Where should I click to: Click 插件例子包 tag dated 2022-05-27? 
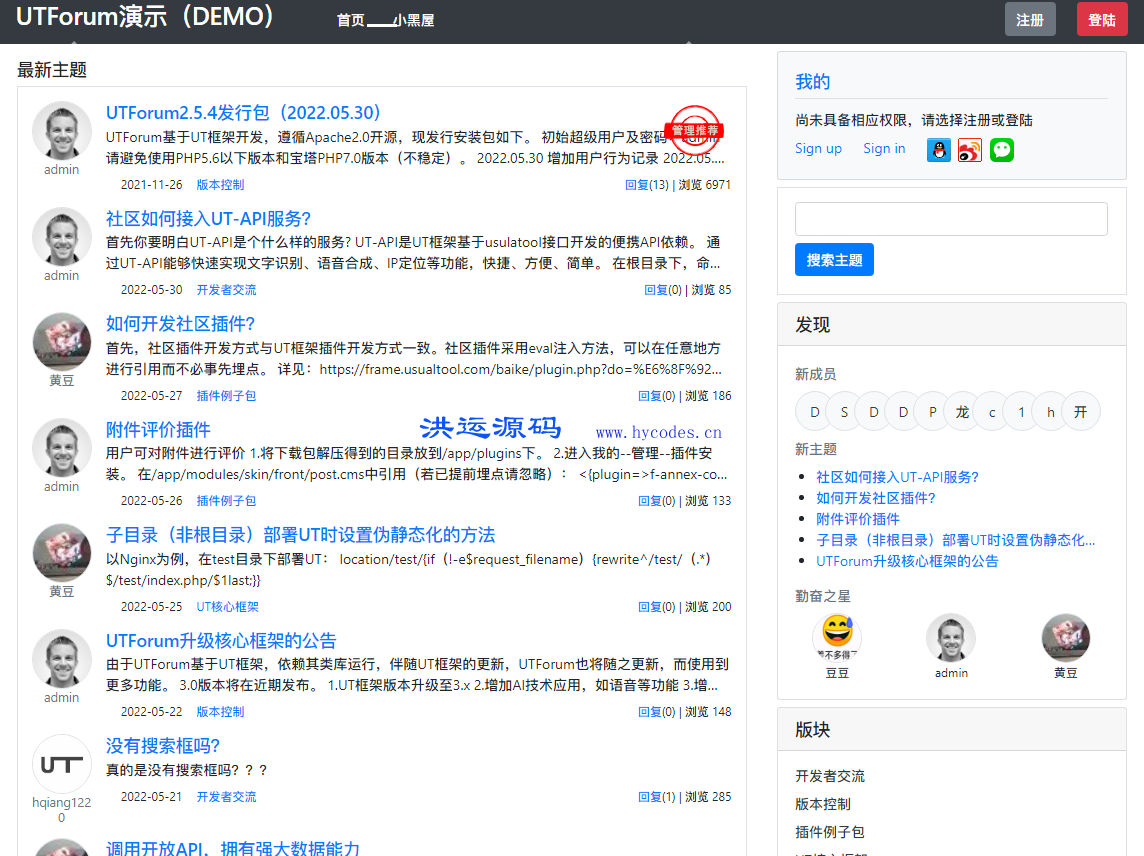(x=226, y=396)
